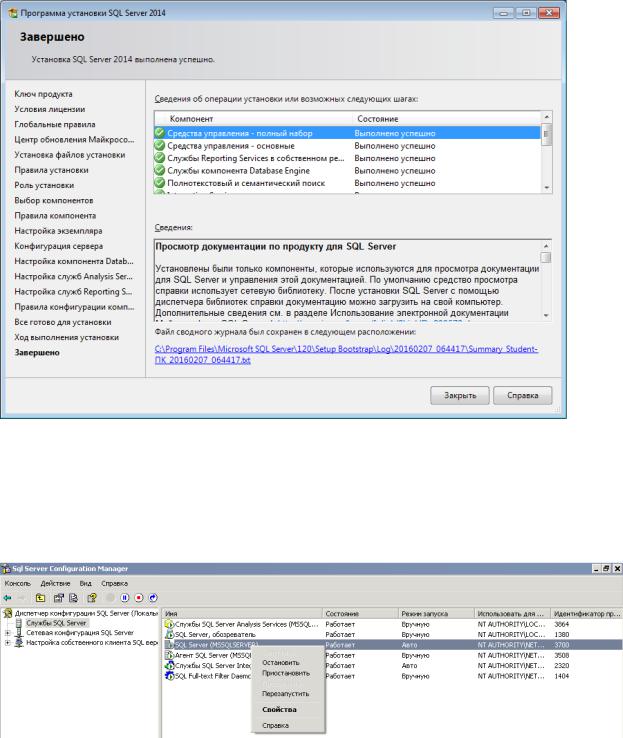
Task: Click the 'Настройка экземпляра' step
Action: click(x=58, y=231)
